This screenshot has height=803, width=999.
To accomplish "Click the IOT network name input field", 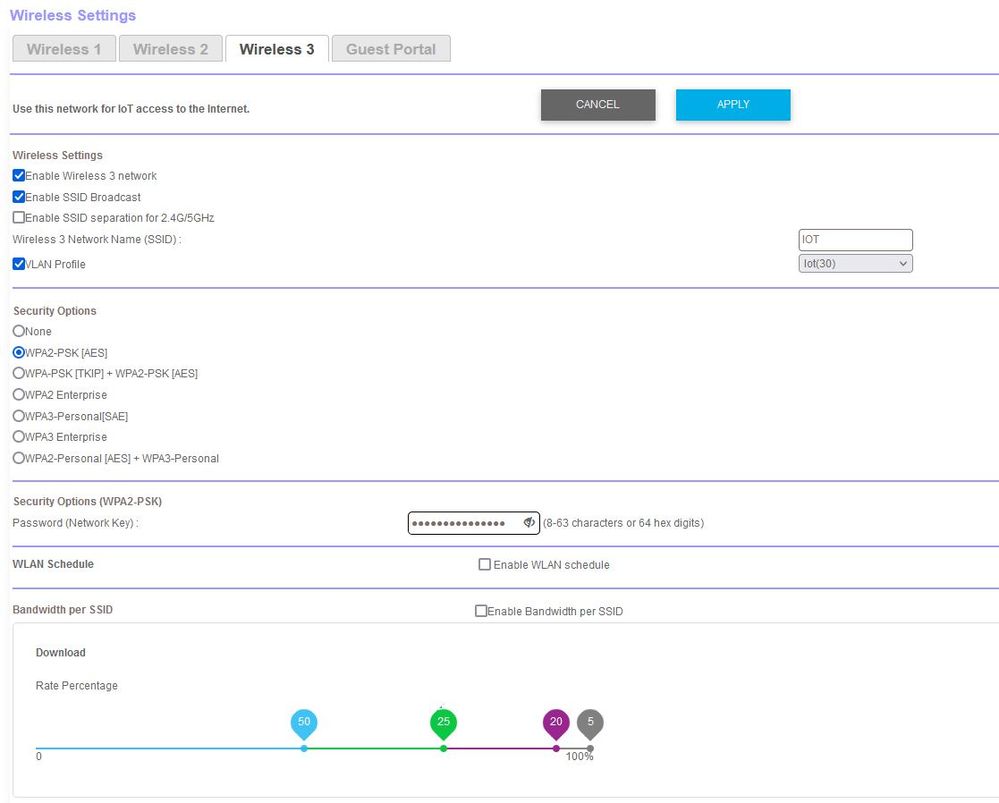I will click(x=855, y=239).
